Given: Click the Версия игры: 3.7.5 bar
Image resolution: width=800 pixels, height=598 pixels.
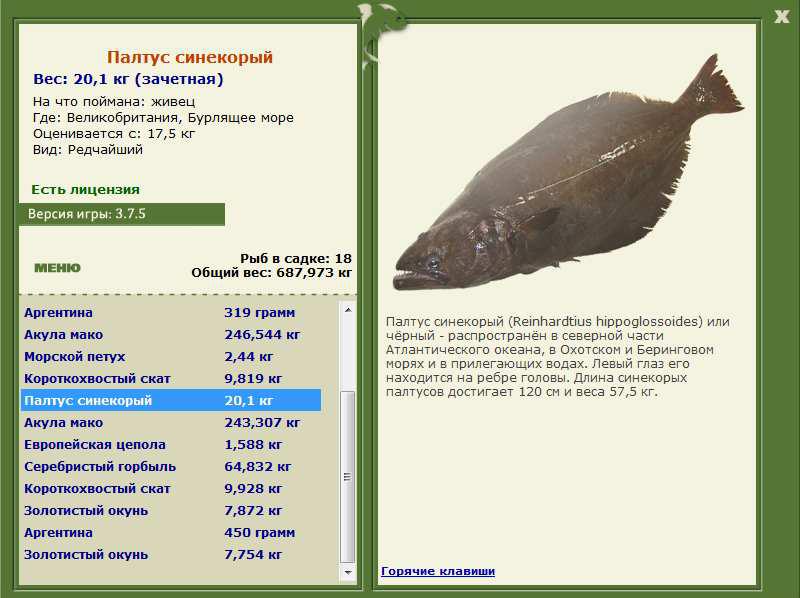Looking at the screenshot, I should 121,214.
